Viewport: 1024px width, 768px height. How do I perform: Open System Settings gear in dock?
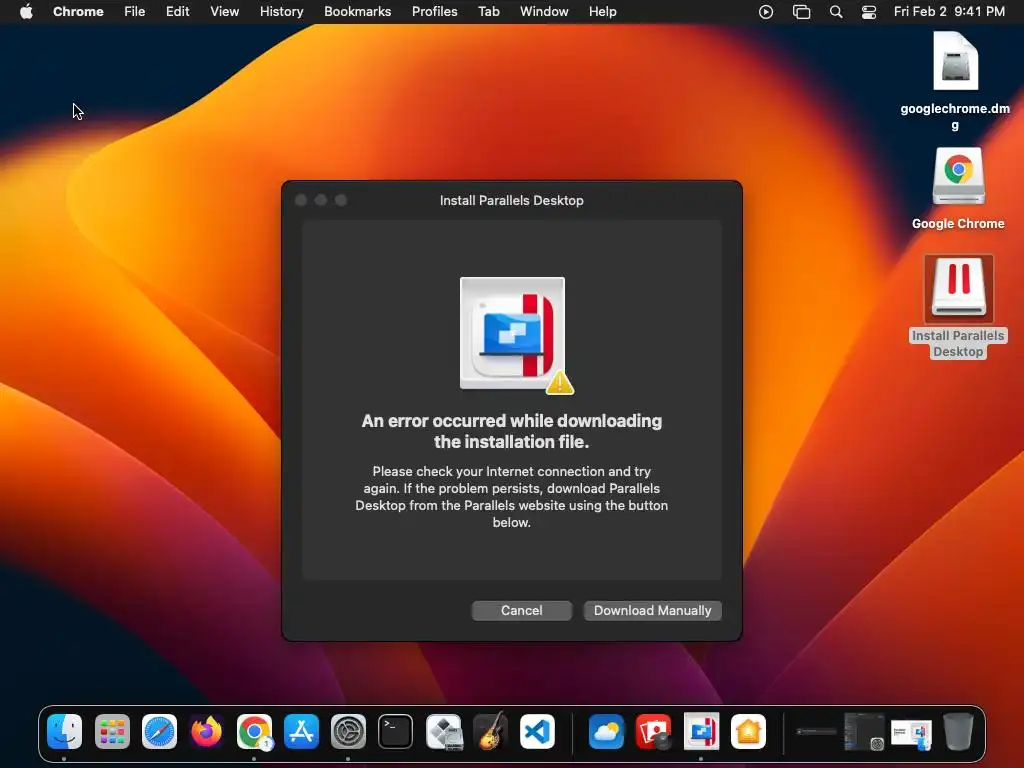[348, 731]
